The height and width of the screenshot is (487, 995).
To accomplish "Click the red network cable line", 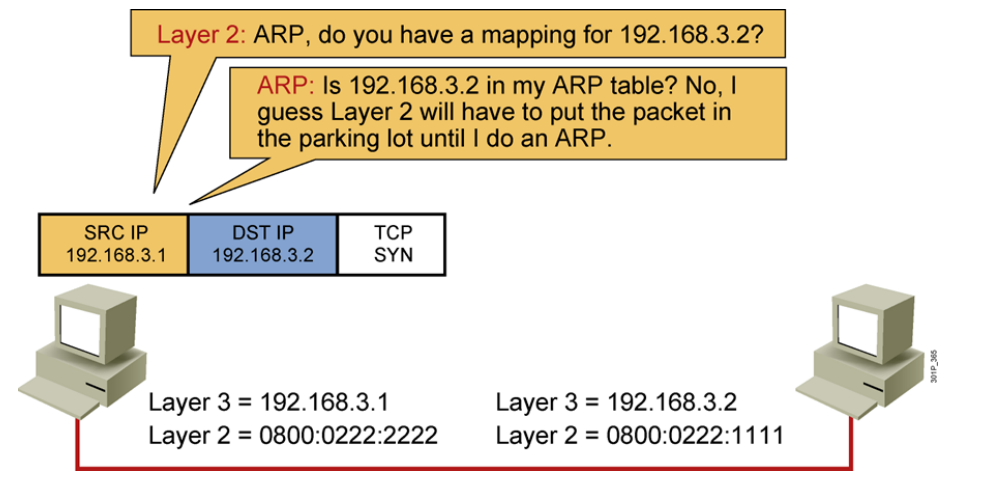I will pyautogui.click(x=463, y=469).
